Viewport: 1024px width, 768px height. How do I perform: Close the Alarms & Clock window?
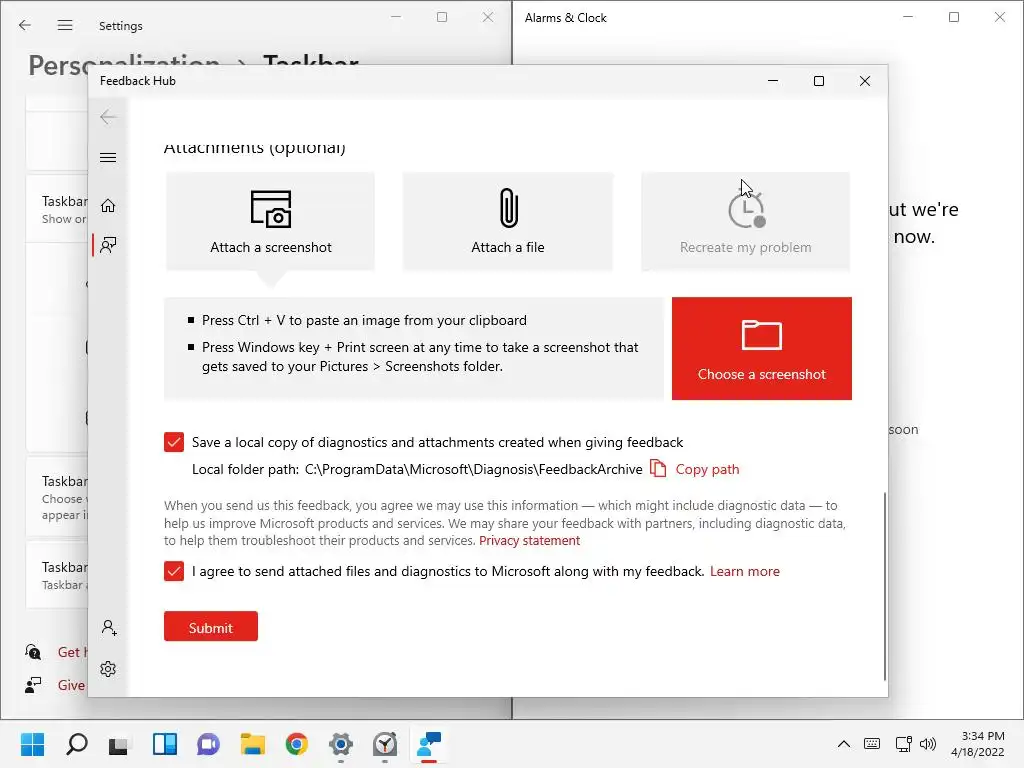point(999,18)
